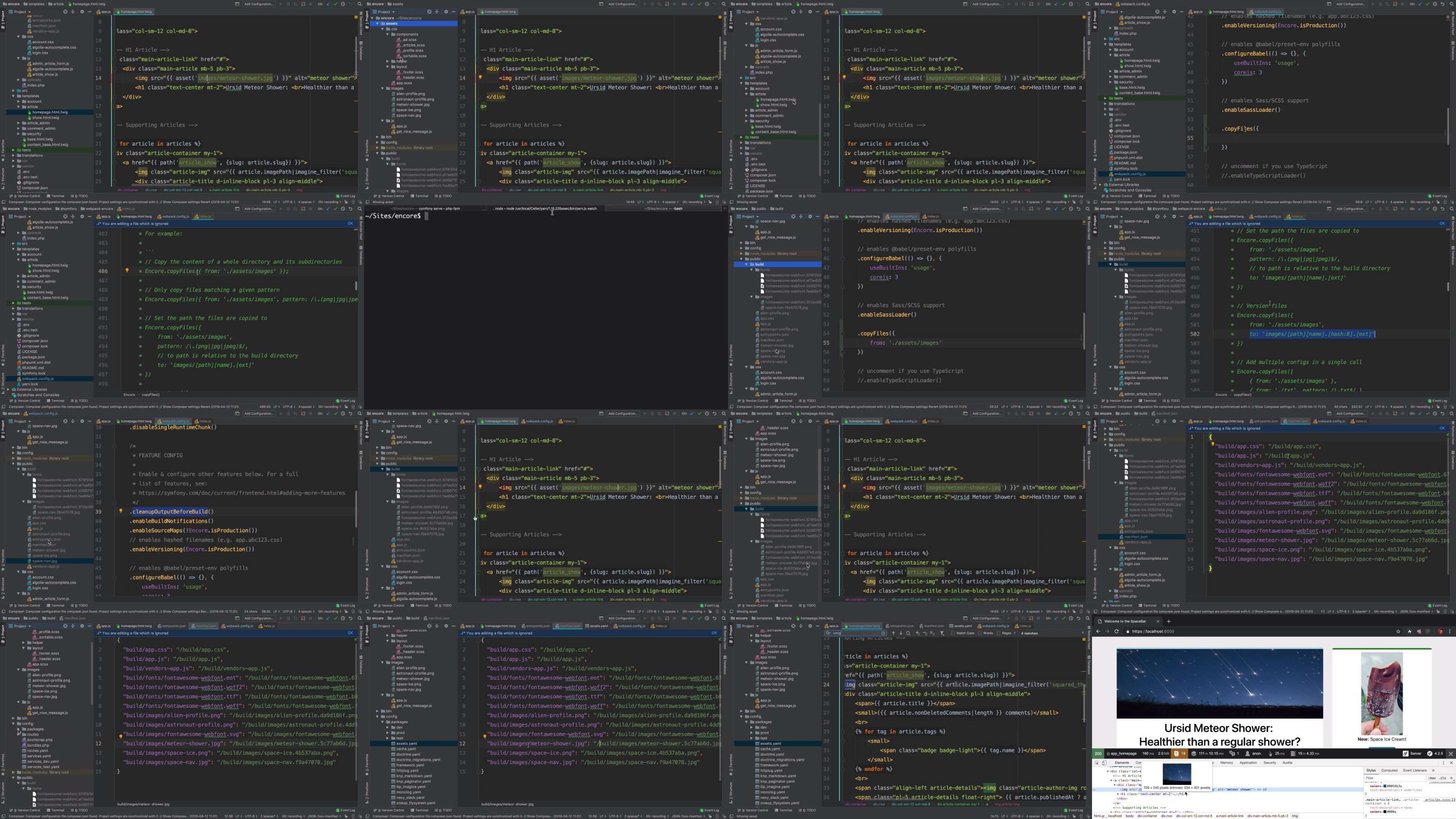This screenshot has height=819, width=1456.
Task: Jump to next match with the find bar down arrow
Action: coord(901,633)
